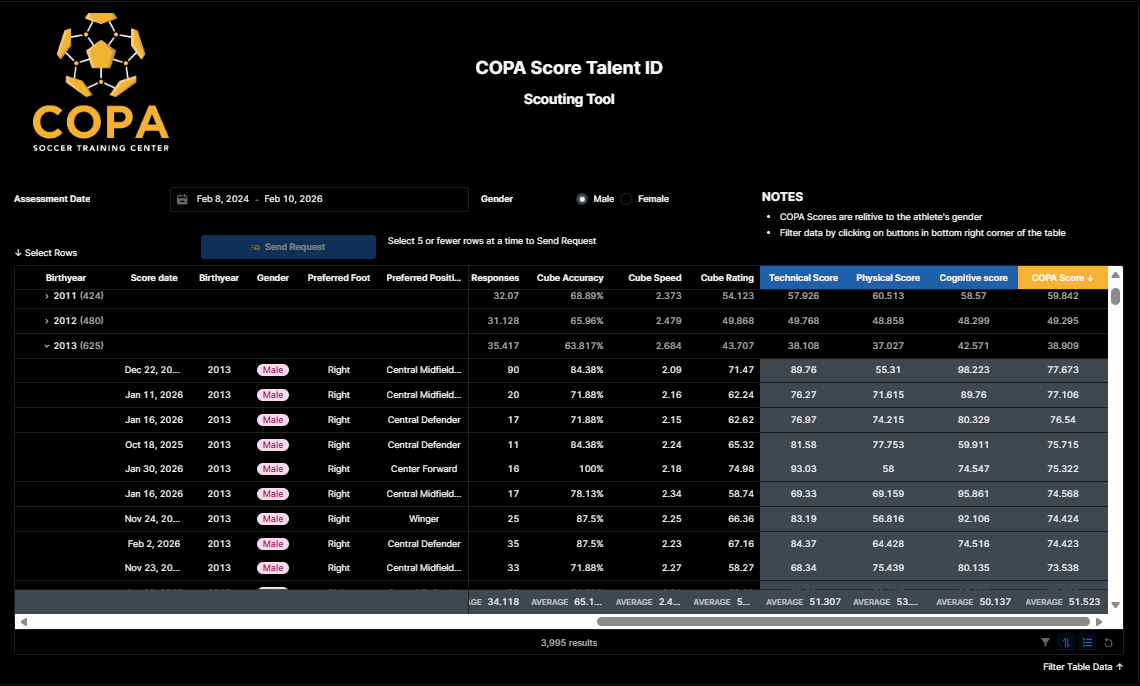The image size is (1140, 686).
Task: Click the Send Request button
Action: [x=288, y=247]
